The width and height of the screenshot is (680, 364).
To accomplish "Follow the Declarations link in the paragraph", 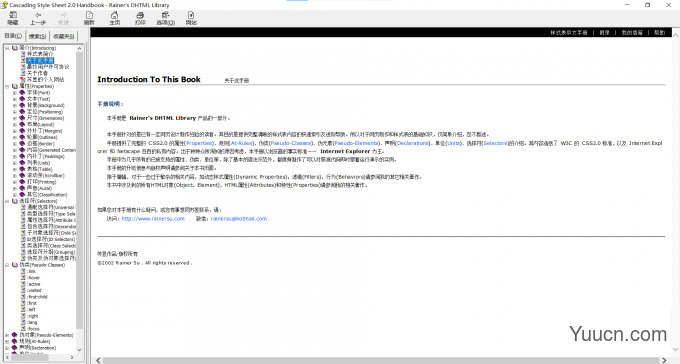I will [x=413, y=143].
